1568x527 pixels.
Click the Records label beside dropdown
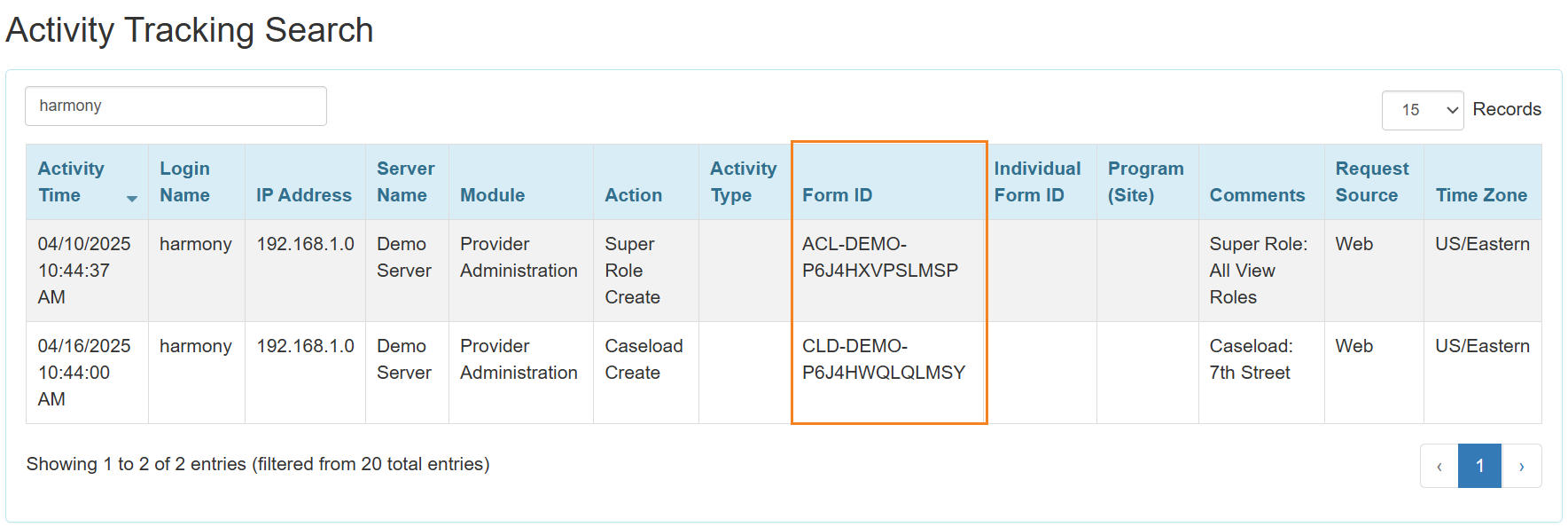point(1507,109)
